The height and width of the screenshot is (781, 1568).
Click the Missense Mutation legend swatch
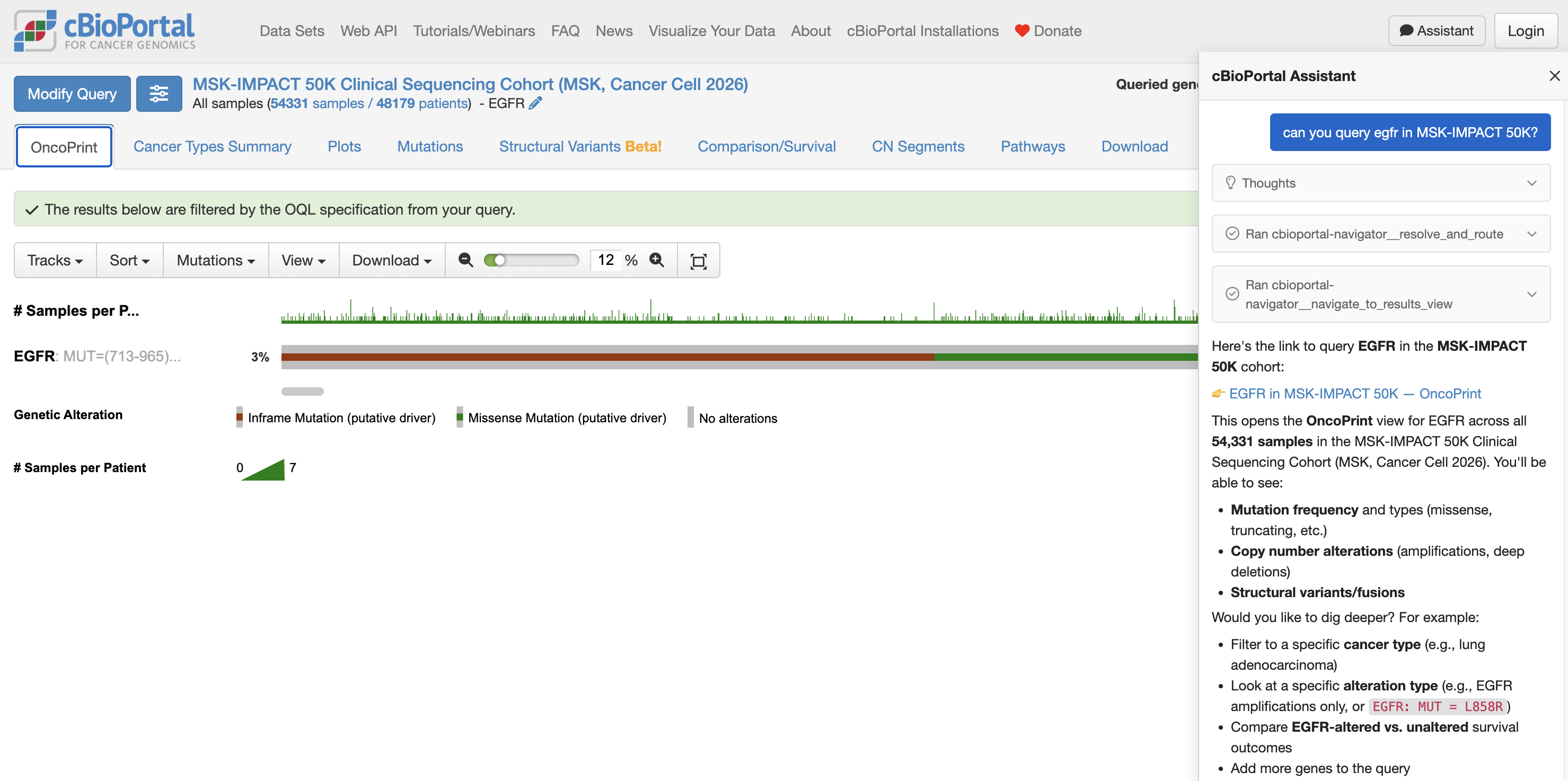(x=460, y=418)
